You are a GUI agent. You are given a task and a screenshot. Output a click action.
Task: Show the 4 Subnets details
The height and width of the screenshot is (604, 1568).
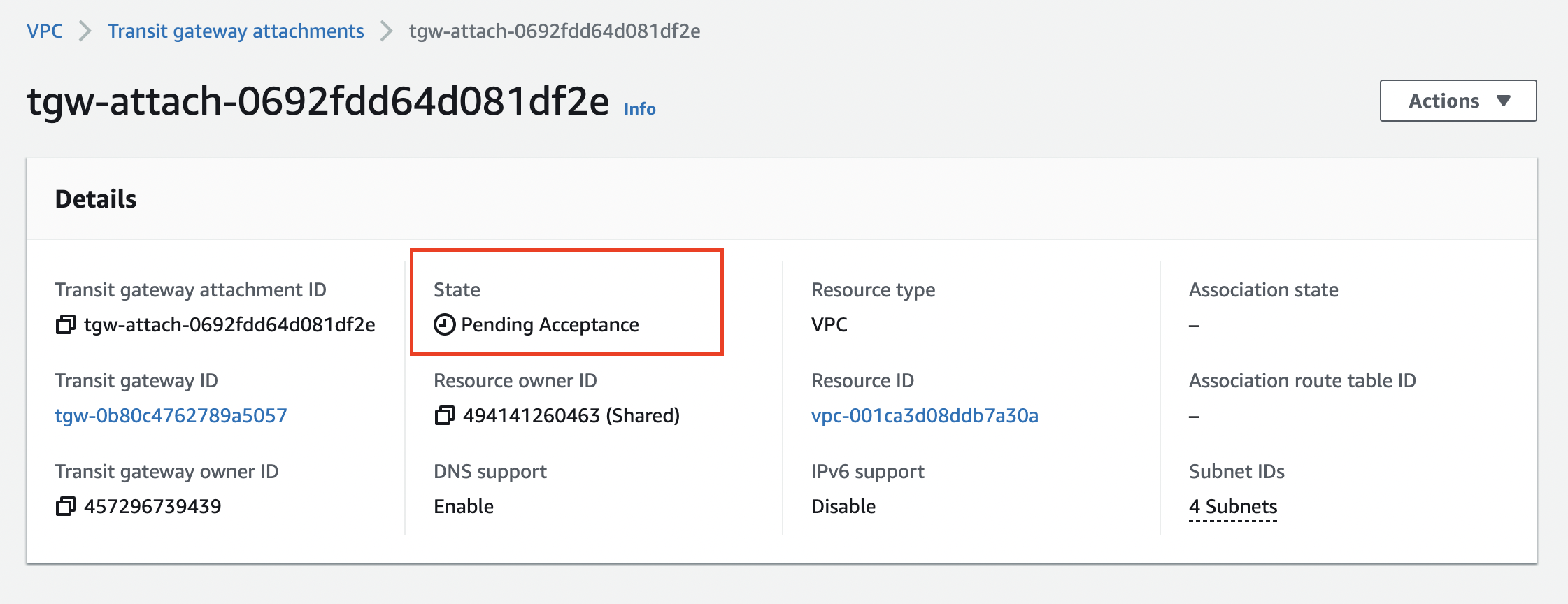[x=1233, y=507]
